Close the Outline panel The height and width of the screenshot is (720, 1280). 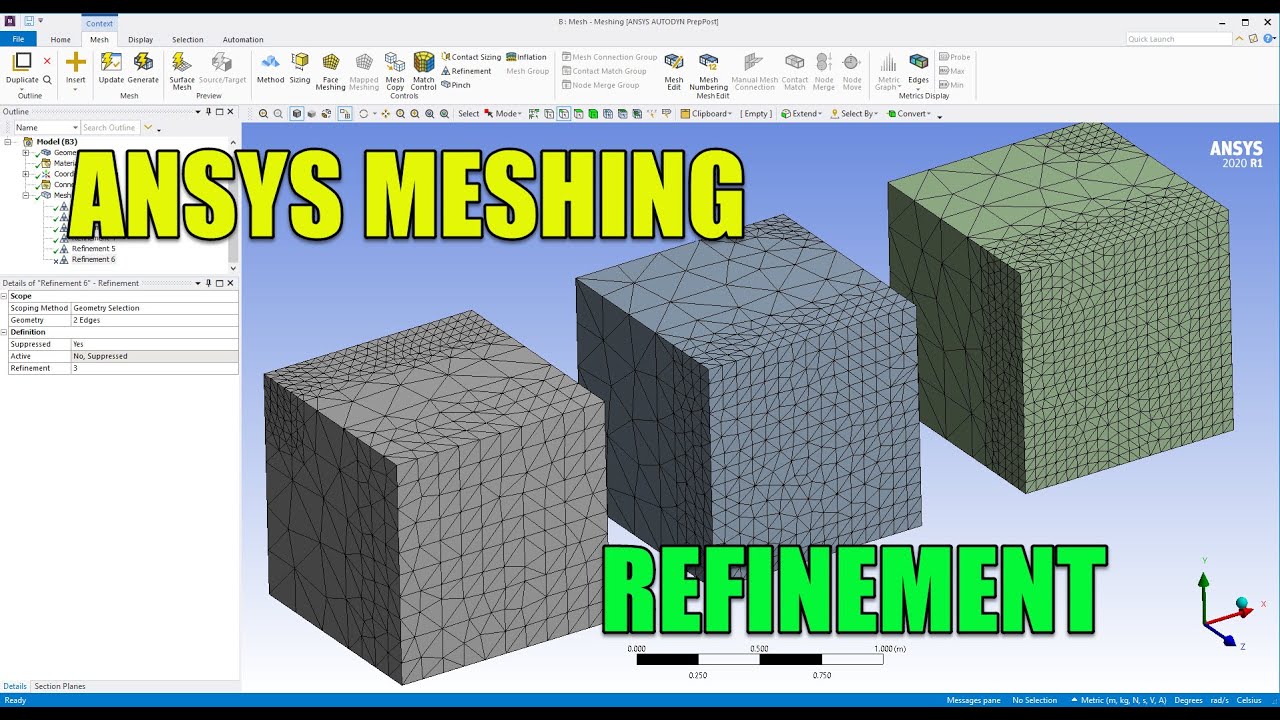231,112
